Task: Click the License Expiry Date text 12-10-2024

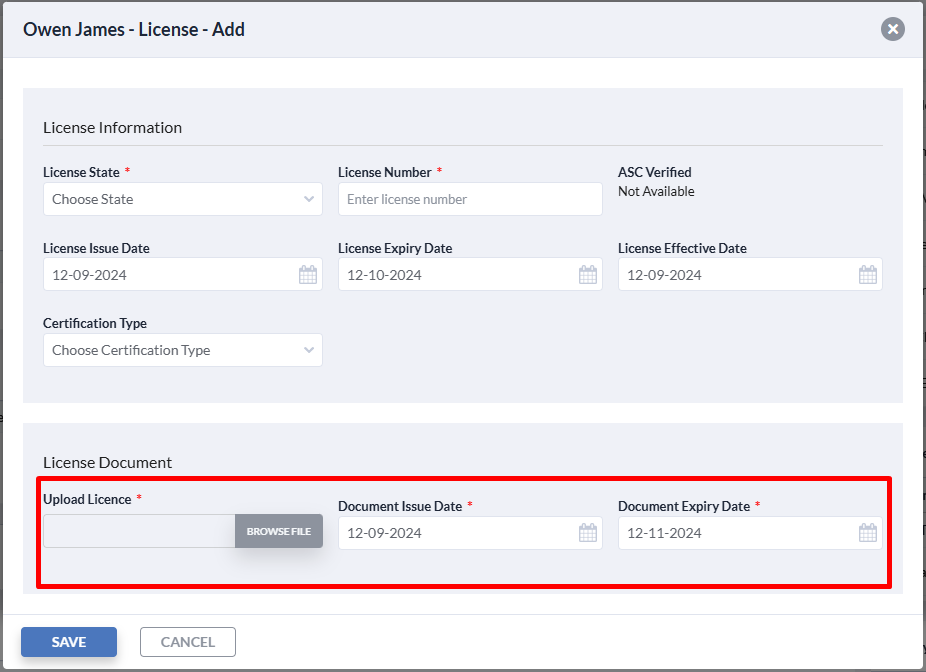Action: pos(384,275)
